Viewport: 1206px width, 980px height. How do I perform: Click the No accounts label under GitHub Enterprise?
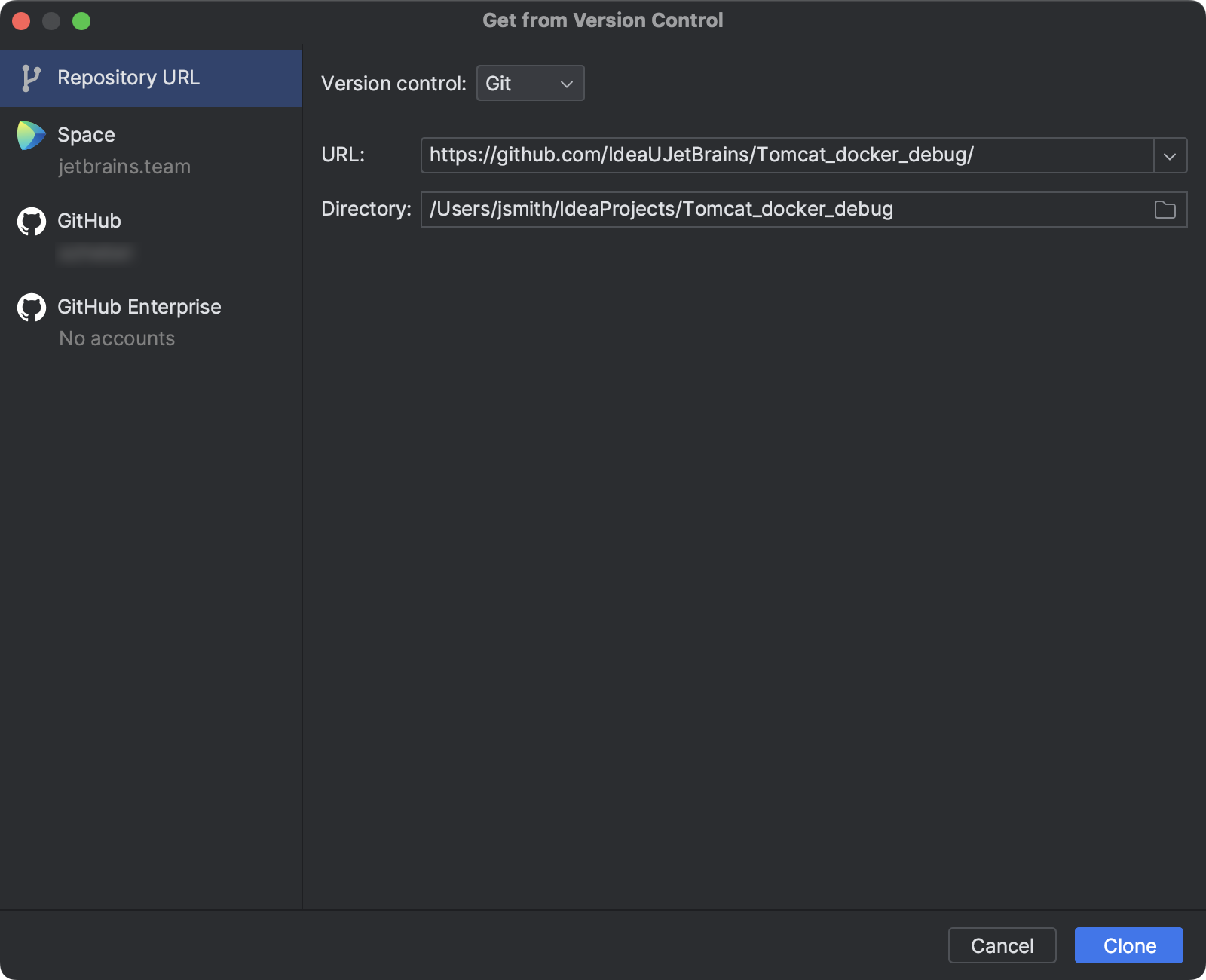116,338
